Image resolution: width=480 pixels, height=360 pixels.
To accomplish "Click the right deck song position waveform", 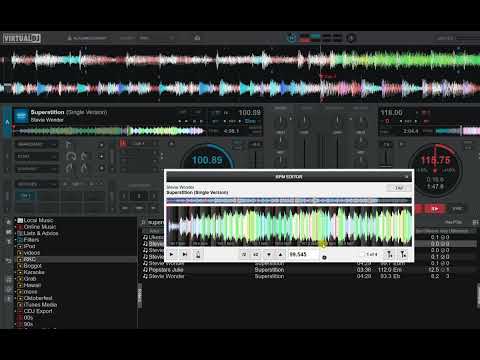I will coord(457,131).
